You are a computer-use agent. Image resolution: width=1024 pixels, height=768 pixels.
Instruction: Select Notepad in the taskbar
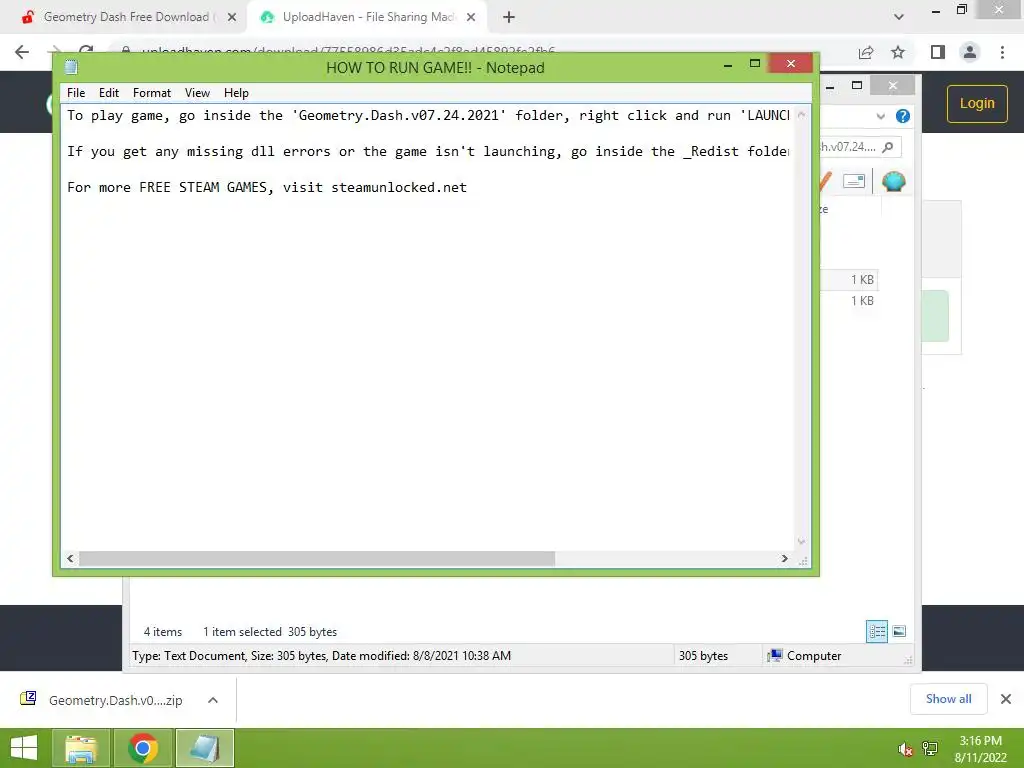point(205,748)
